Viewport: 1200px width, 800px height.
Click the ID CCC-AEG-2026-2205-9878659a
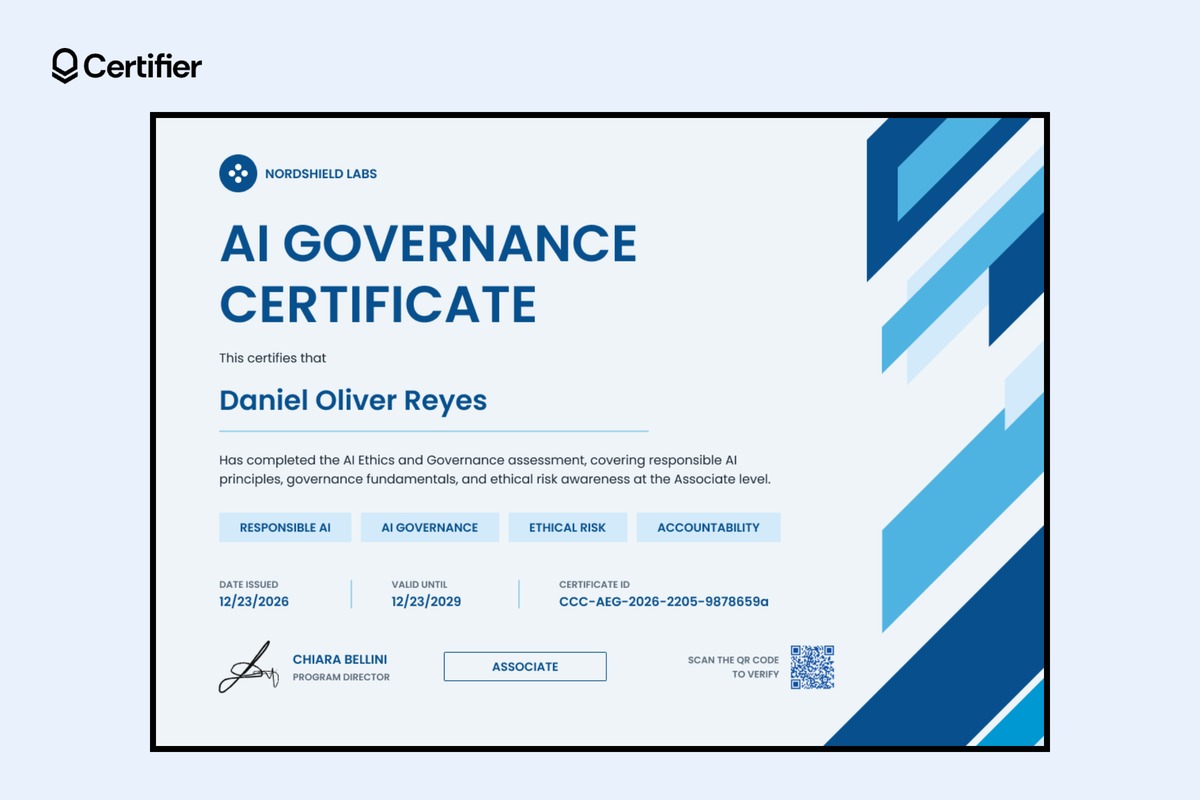pyautogui.click(x=664, y=602)
